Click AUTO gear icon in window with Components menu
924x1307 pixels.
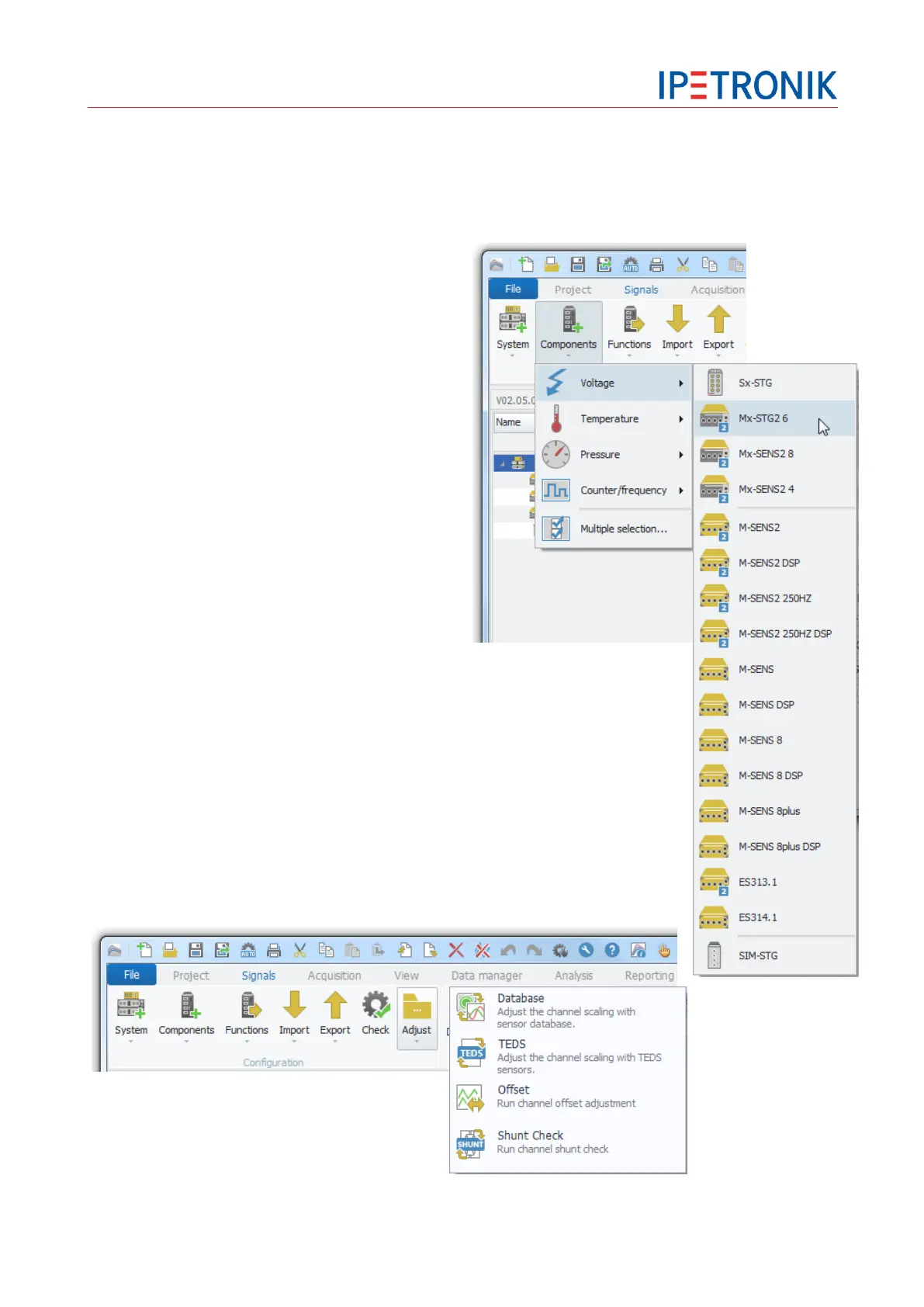pos(631,265)
